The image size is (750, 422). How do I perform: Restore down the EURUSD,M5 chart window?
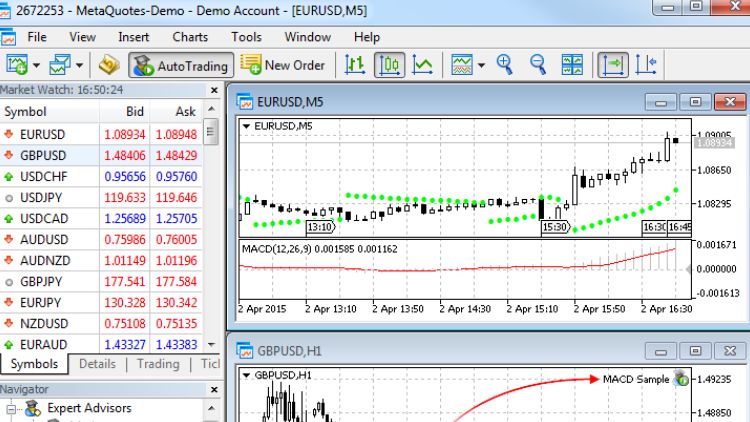point(695,102)
